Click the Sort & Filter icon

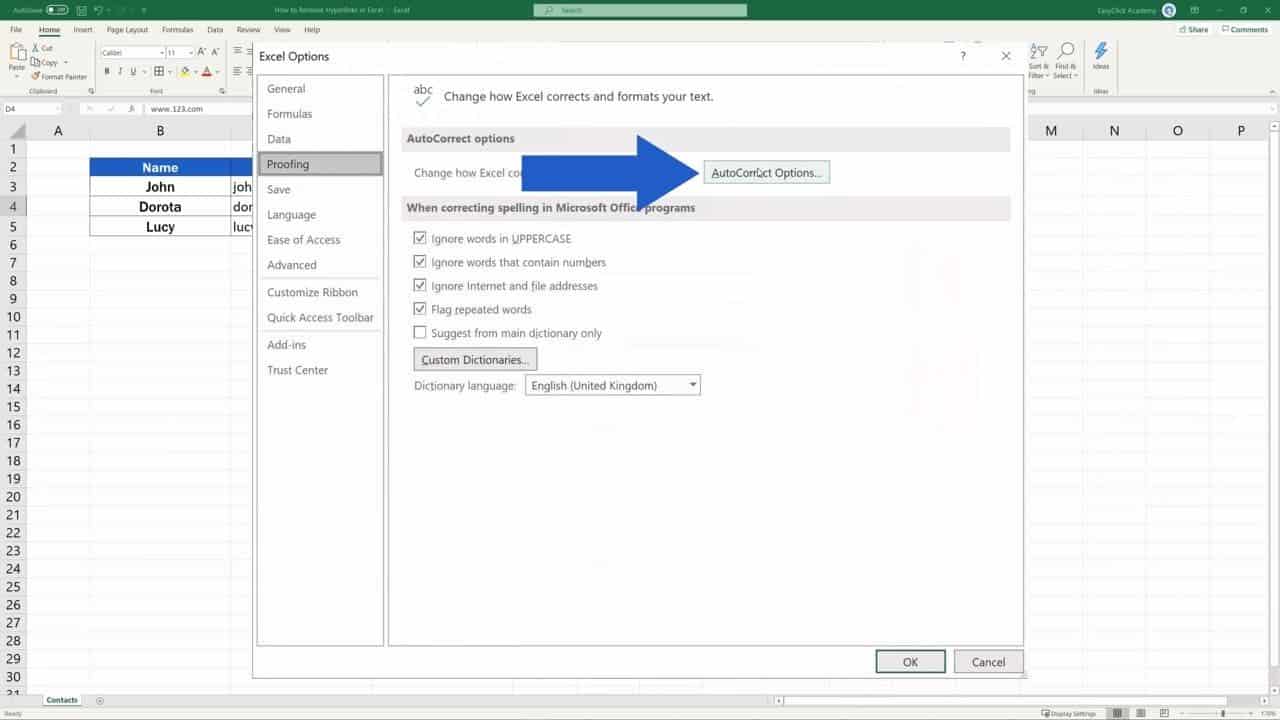point(1038,52)
